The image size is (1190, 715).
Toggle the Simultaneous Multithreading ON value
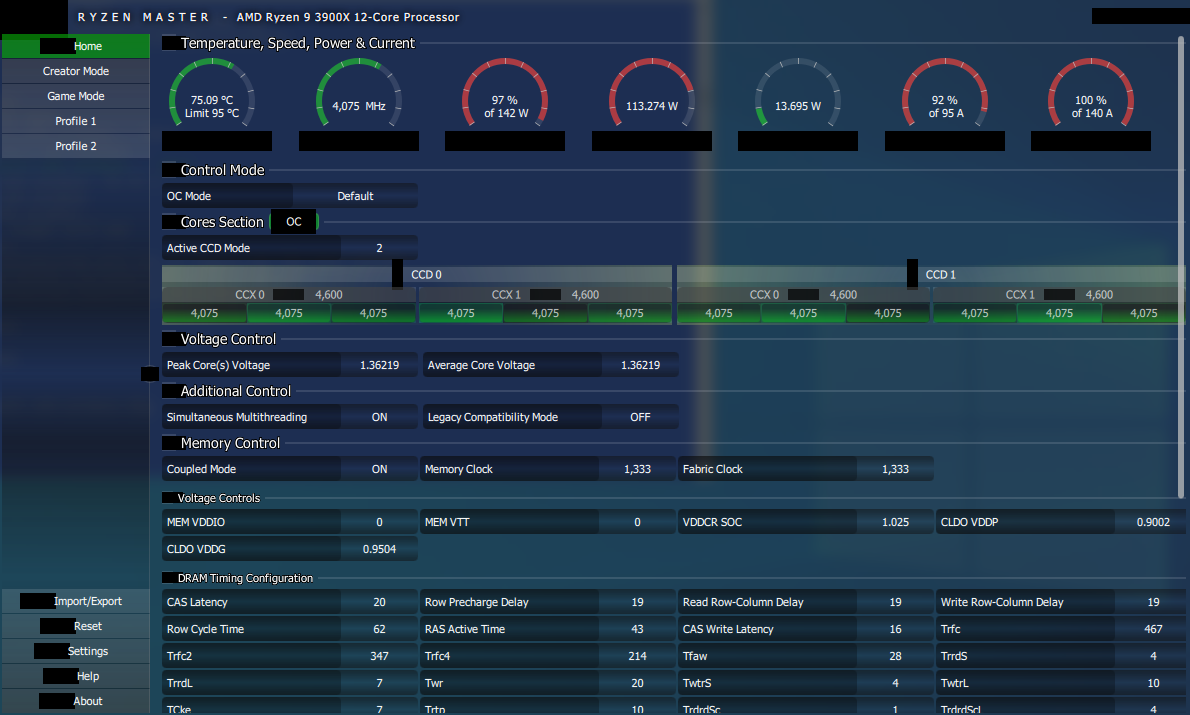pyautogui.click(x=379, y=417)
